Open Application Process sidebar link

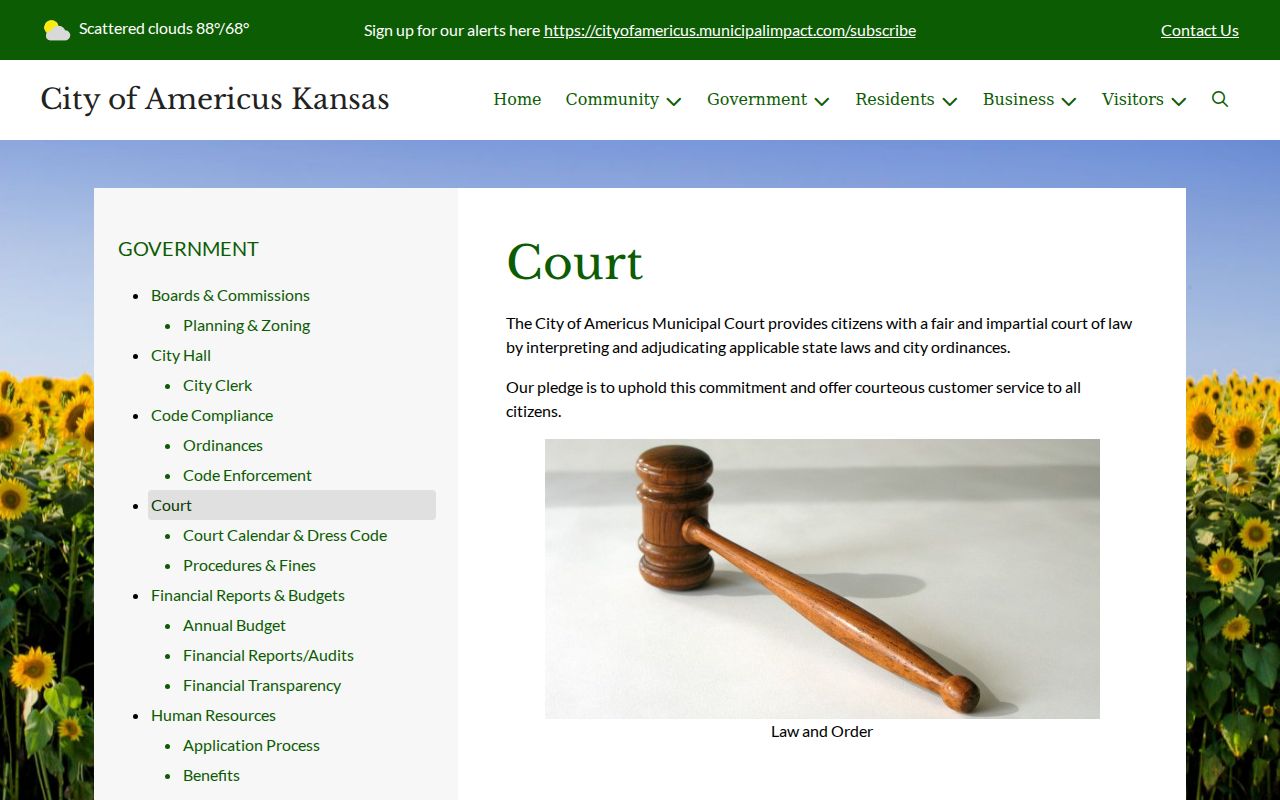point(251,745)
